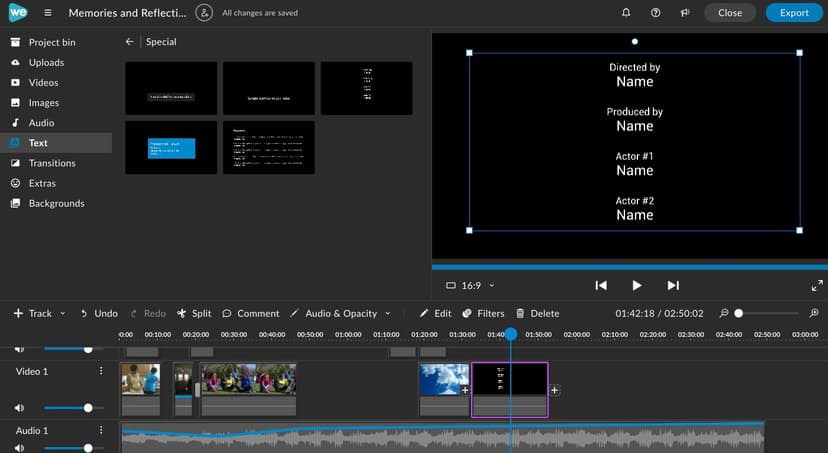Open the help question mark icon

(655, 13)
